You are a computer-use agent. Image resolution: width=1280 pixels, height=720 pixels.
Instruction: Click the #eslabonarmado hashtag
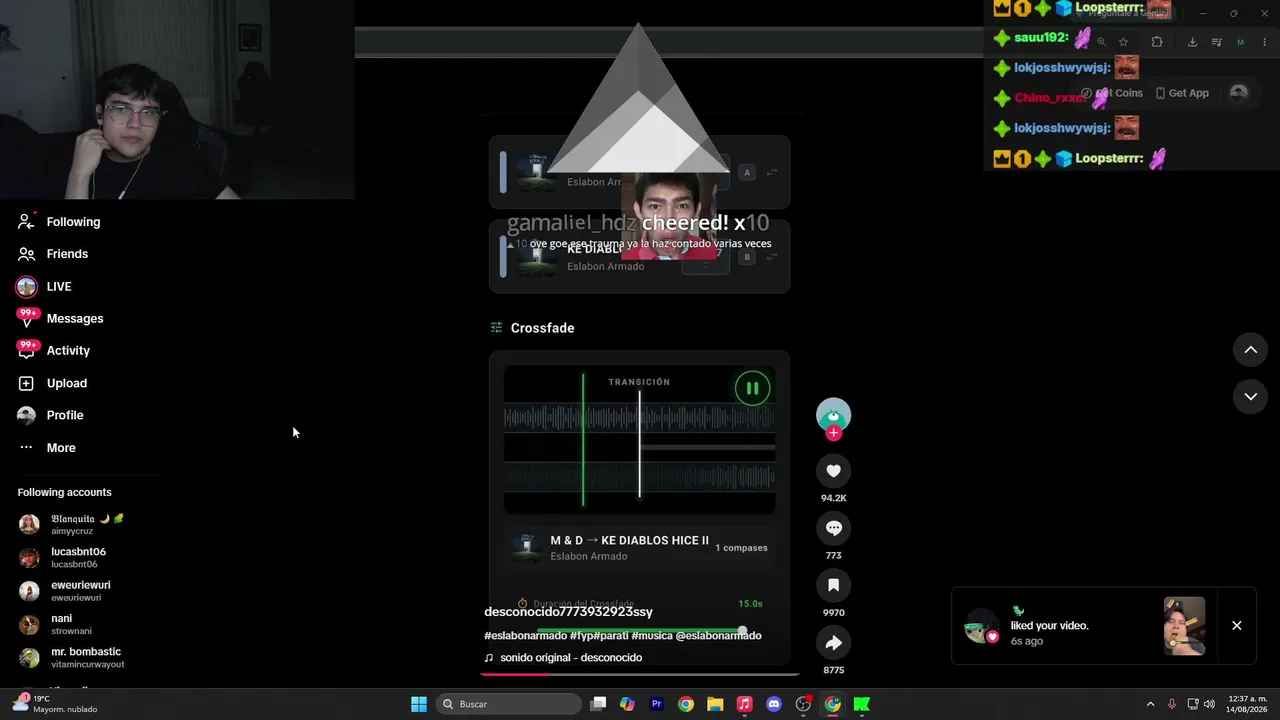point(525,636)
